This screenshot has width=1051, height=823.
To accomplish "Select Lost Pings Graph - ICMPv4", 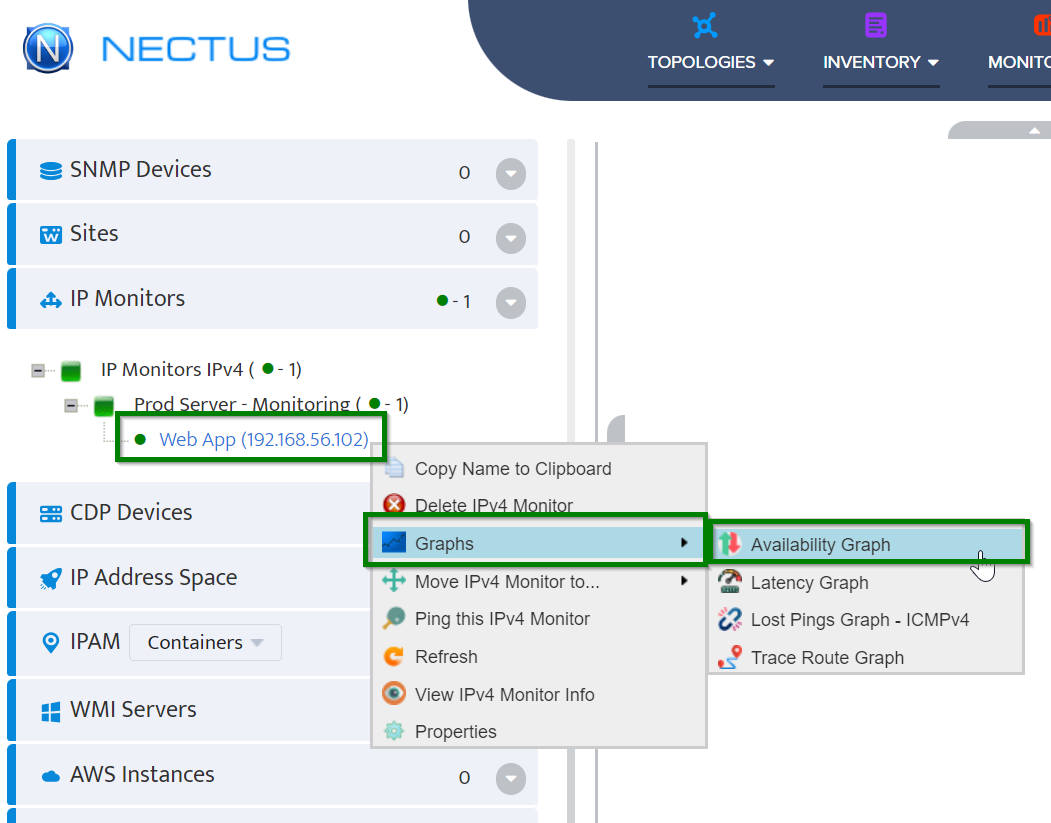I will (x=866, y=619).
